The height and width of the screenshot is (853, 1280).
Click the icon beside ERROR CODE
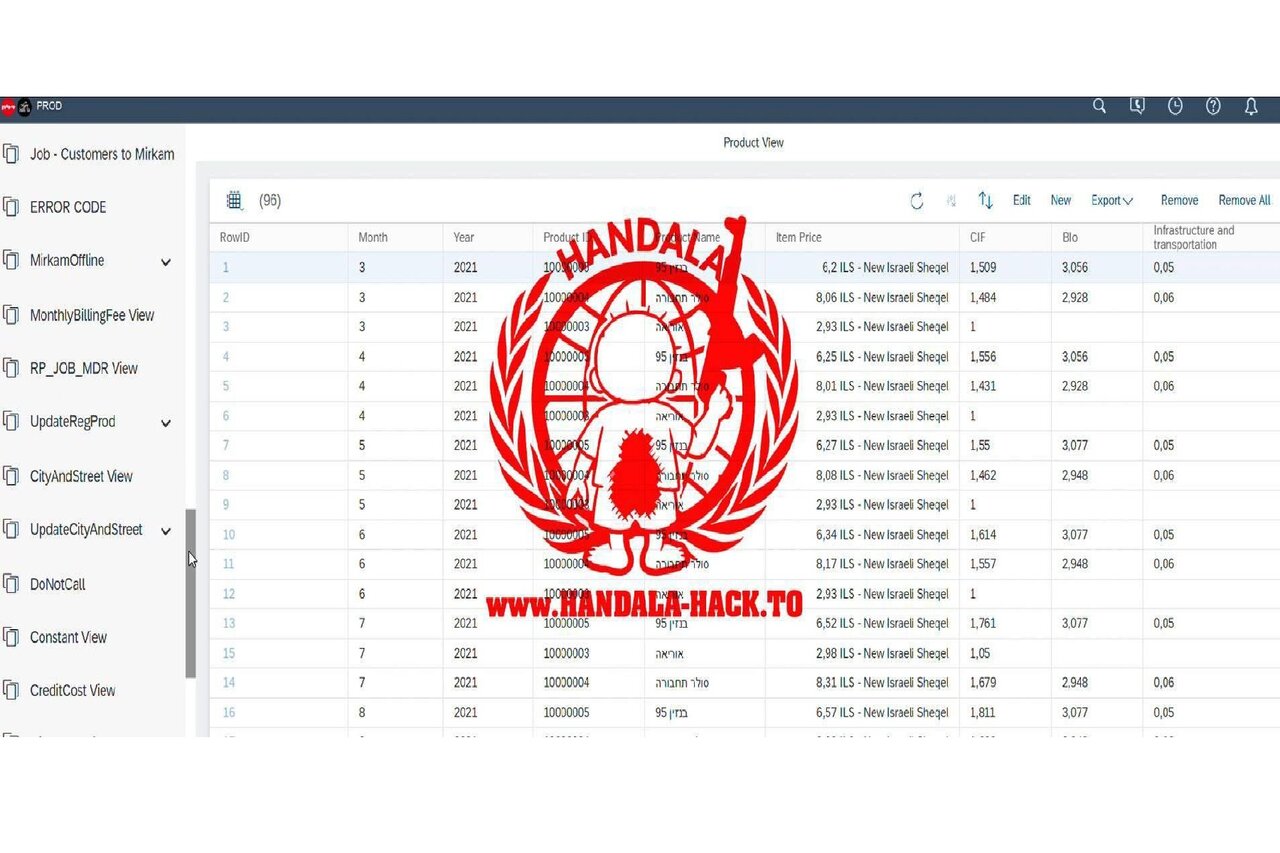pyautogui.click(x=11, y=207)
